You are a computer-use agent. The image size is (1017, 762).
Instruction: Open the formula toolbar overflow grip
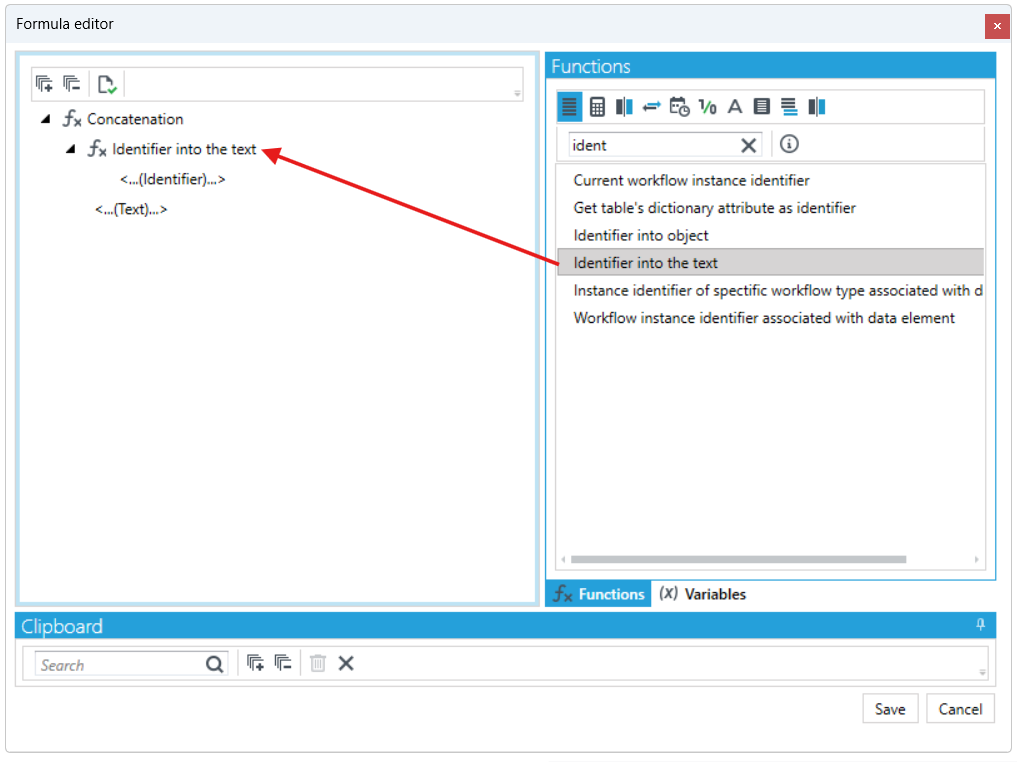click(517, 94)
